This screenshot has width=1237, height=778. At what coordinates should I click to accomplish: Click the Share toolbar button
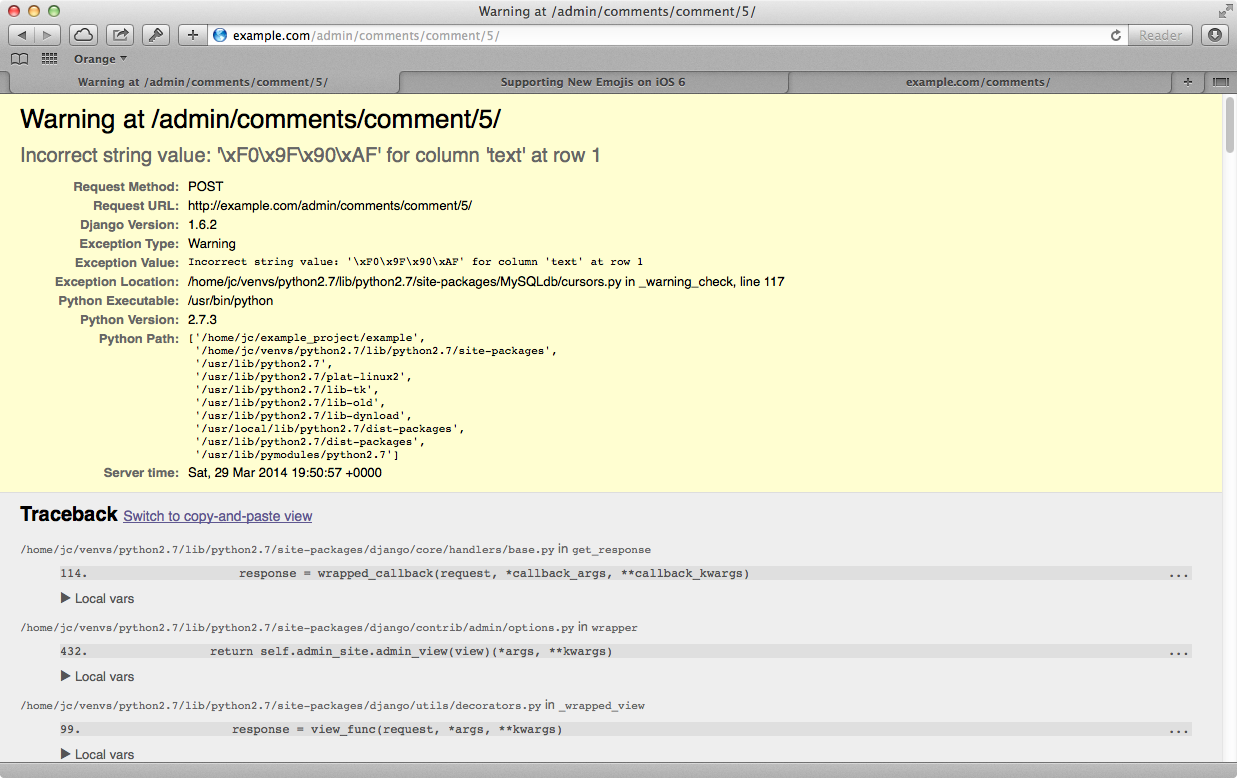[120, 35]
